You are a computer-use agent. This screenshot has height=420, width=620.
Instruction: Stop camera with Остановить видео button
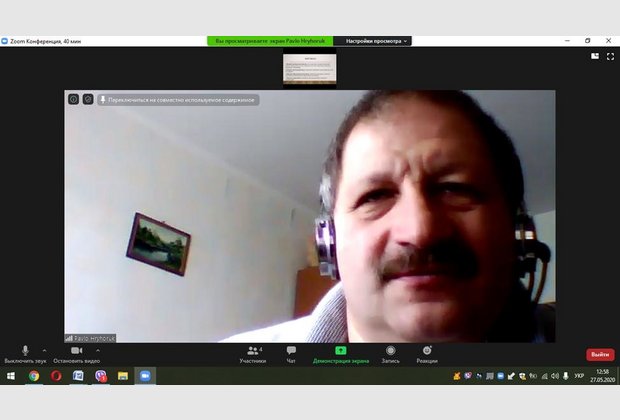tap(76, 355)
